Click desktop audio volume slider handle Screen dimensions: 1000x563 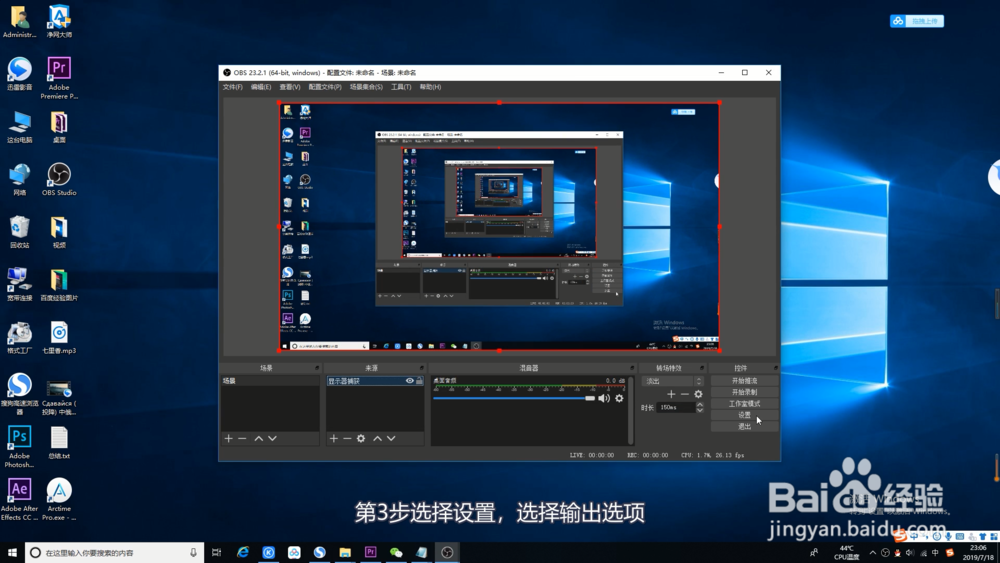tap(590, 398)
